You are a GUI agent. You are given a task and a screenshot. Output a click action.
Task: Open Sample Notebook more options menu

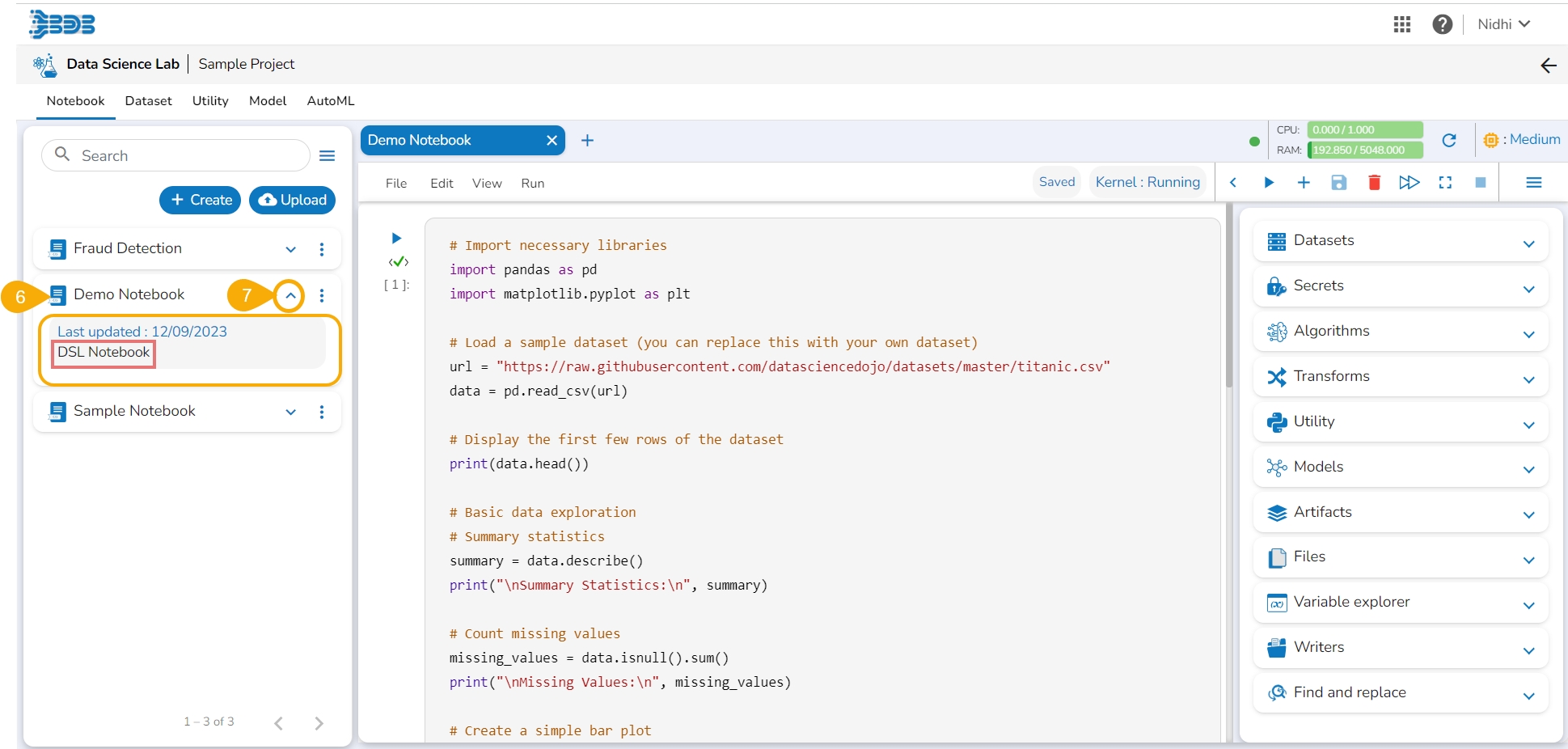click(322, 413)
